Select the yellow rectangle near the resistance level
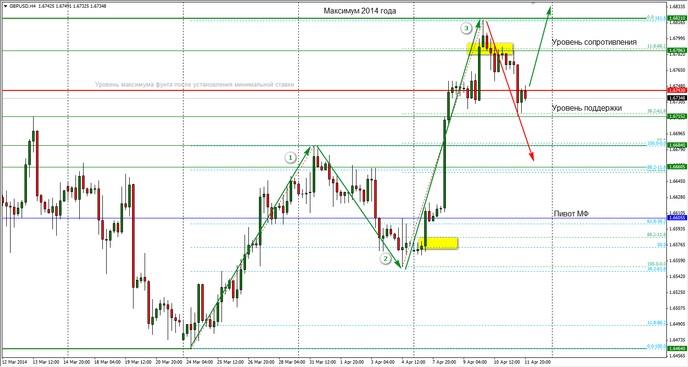Screen dimensions: 688x367 click(x=490, y=48)
